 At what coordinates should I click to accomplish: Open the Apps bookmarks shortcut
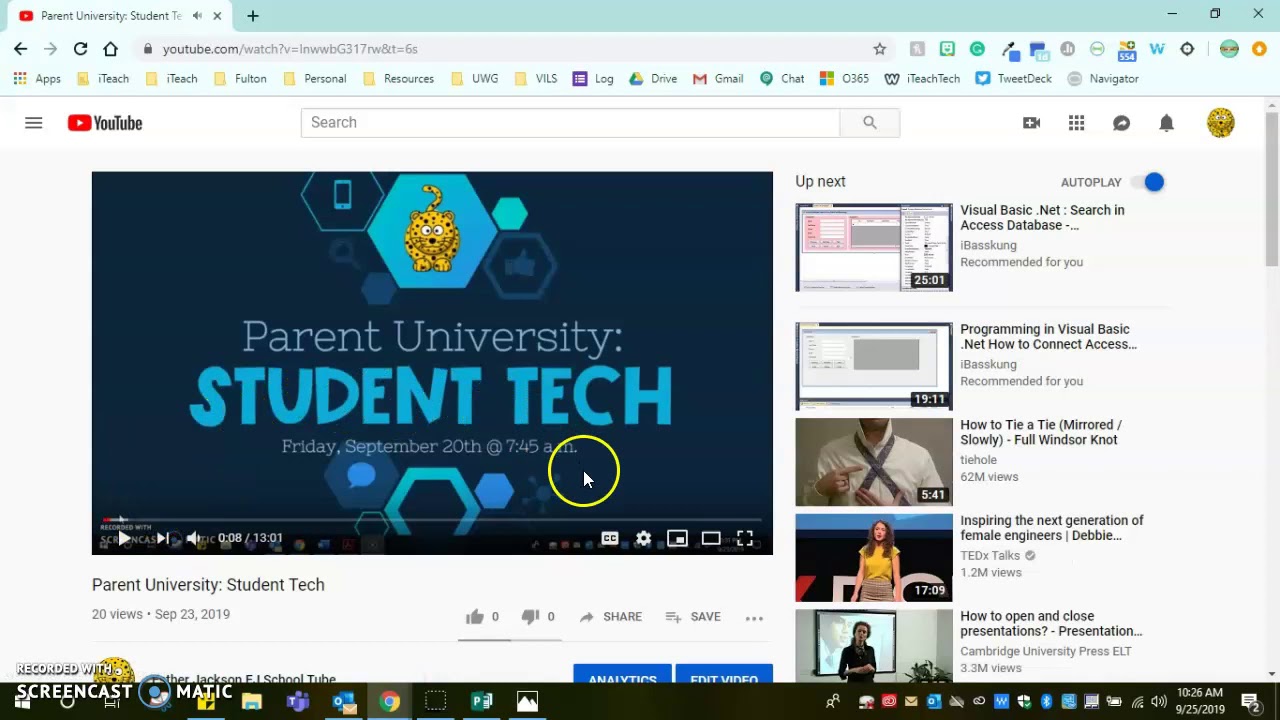point(37,78)
